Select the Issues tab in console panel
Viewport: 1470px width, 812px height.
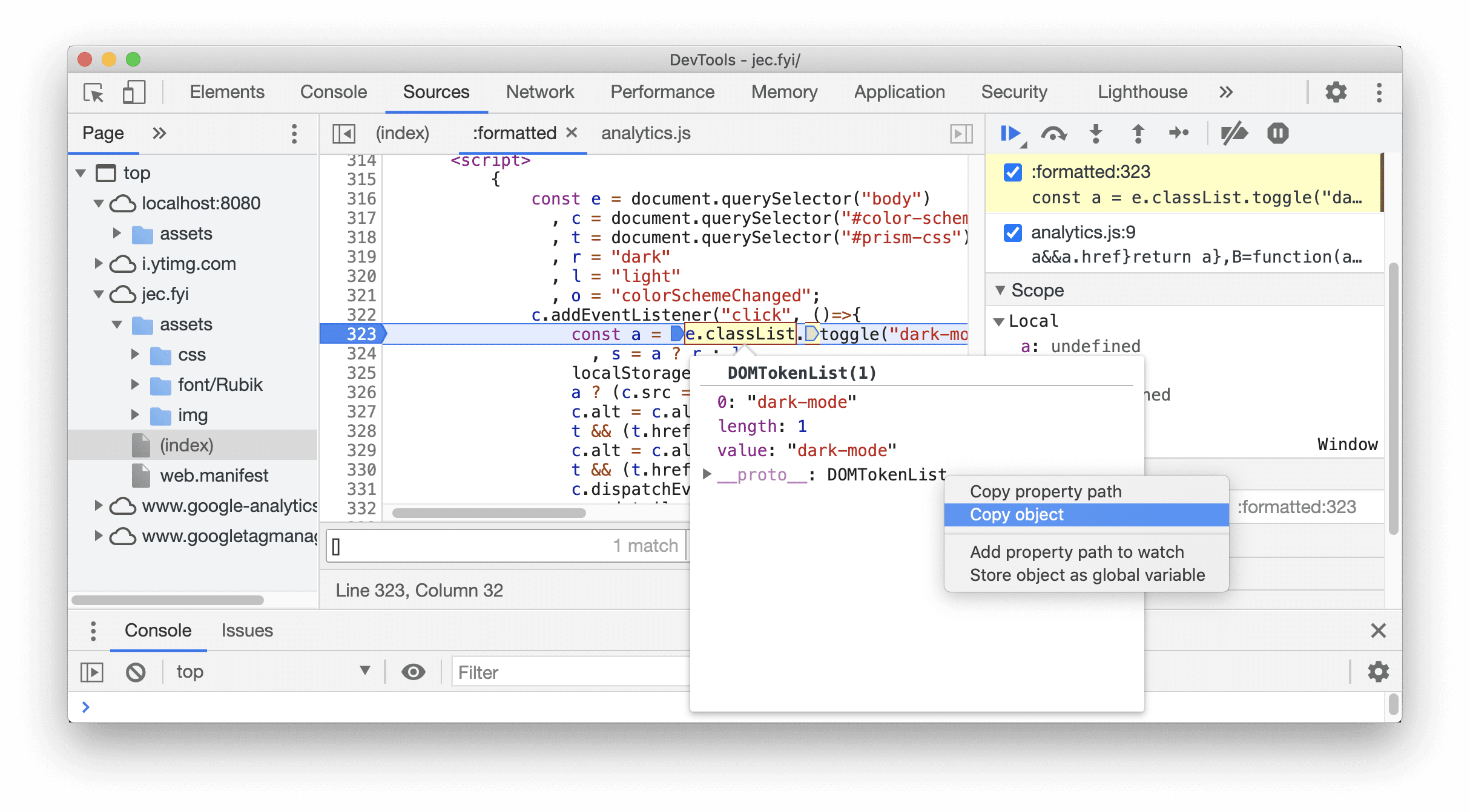(247, 630)
